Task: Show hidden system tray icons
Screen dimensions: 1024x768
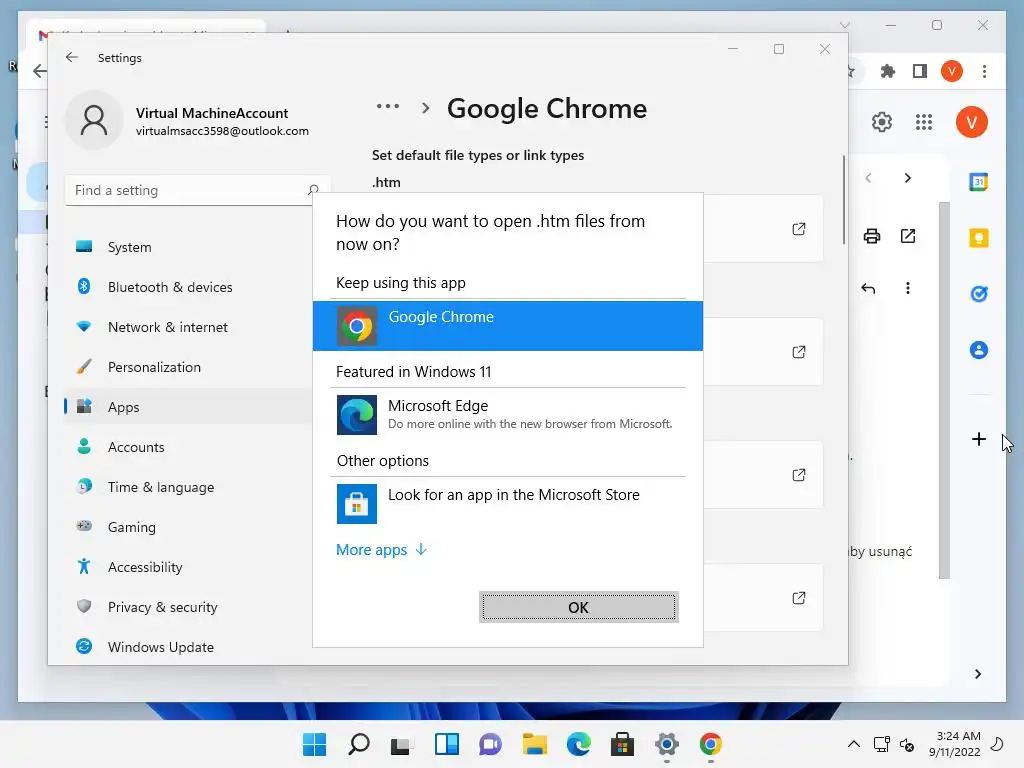Action: [x=854, y=744]
